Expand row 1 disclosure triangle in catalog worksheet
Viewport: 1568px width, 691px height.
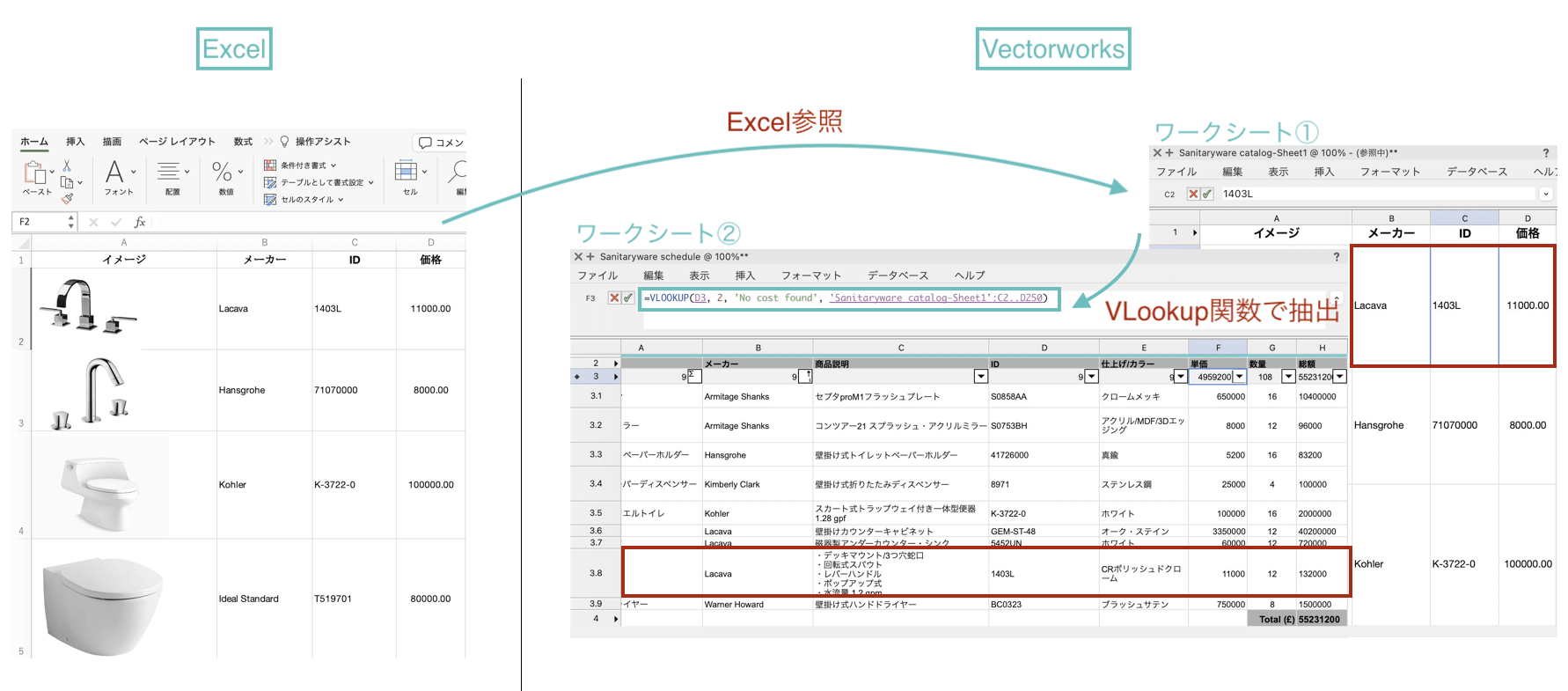1195,233
